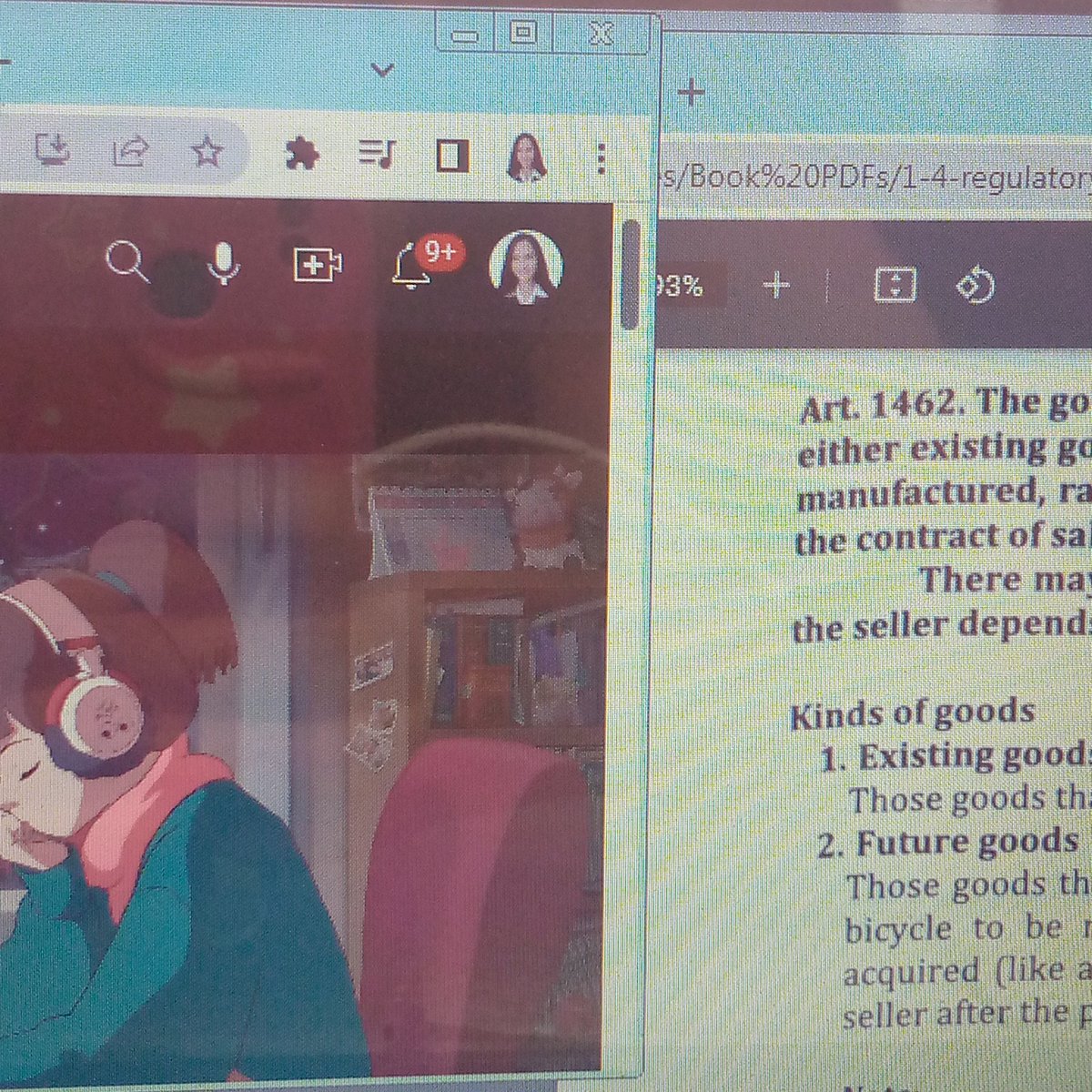
Task: Open the YouTube account avatar menu
Action: (526, 266)
